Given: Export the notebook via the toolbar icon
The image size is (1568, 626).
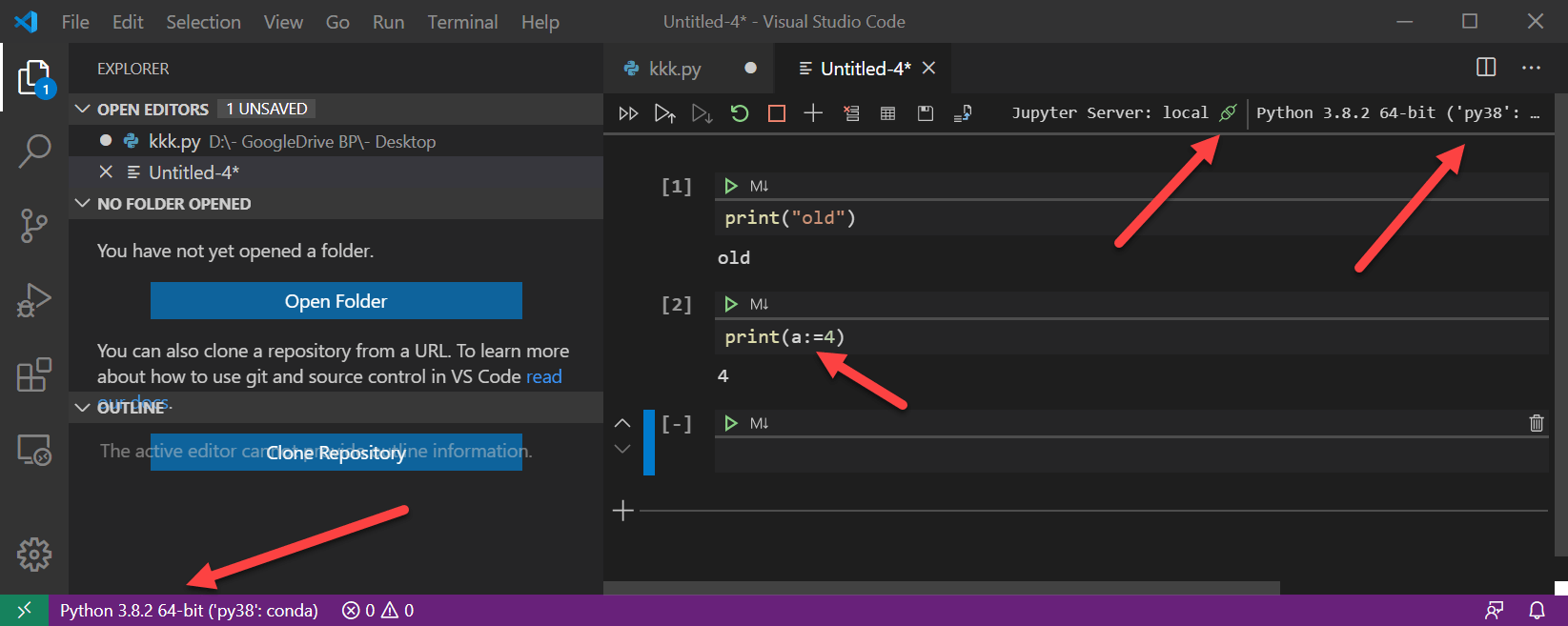Looking at the screenshot, I should coord(963,113).
